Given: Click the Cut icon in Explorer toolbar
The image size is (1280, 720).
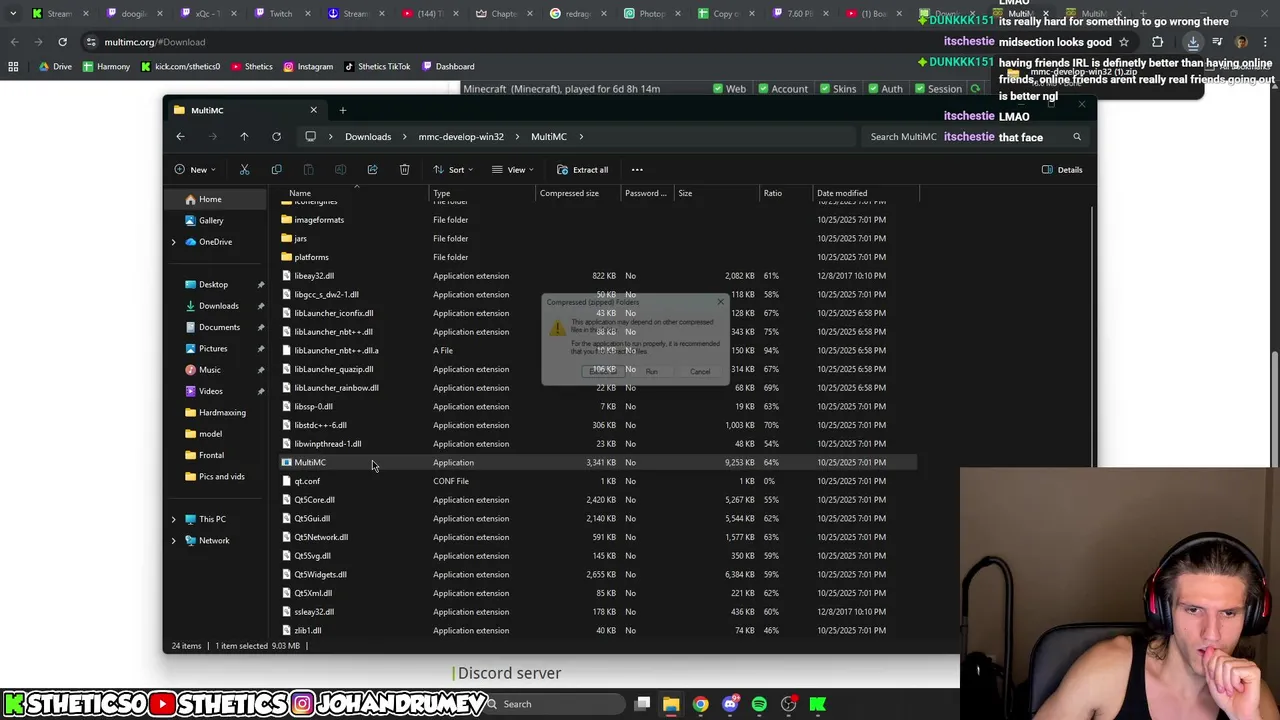Looking at the screenshot, I should click(244, 170).
